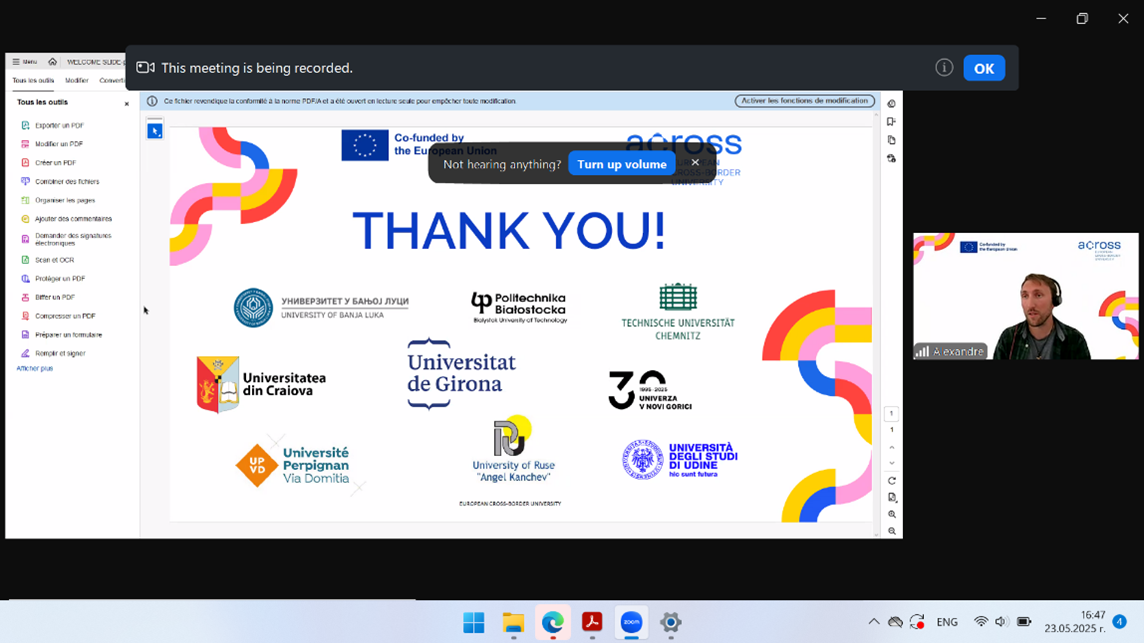The height and width of the screenshot is (643, 1144).
Task: Click the recording info icon
Action: [x=943, y=68]
